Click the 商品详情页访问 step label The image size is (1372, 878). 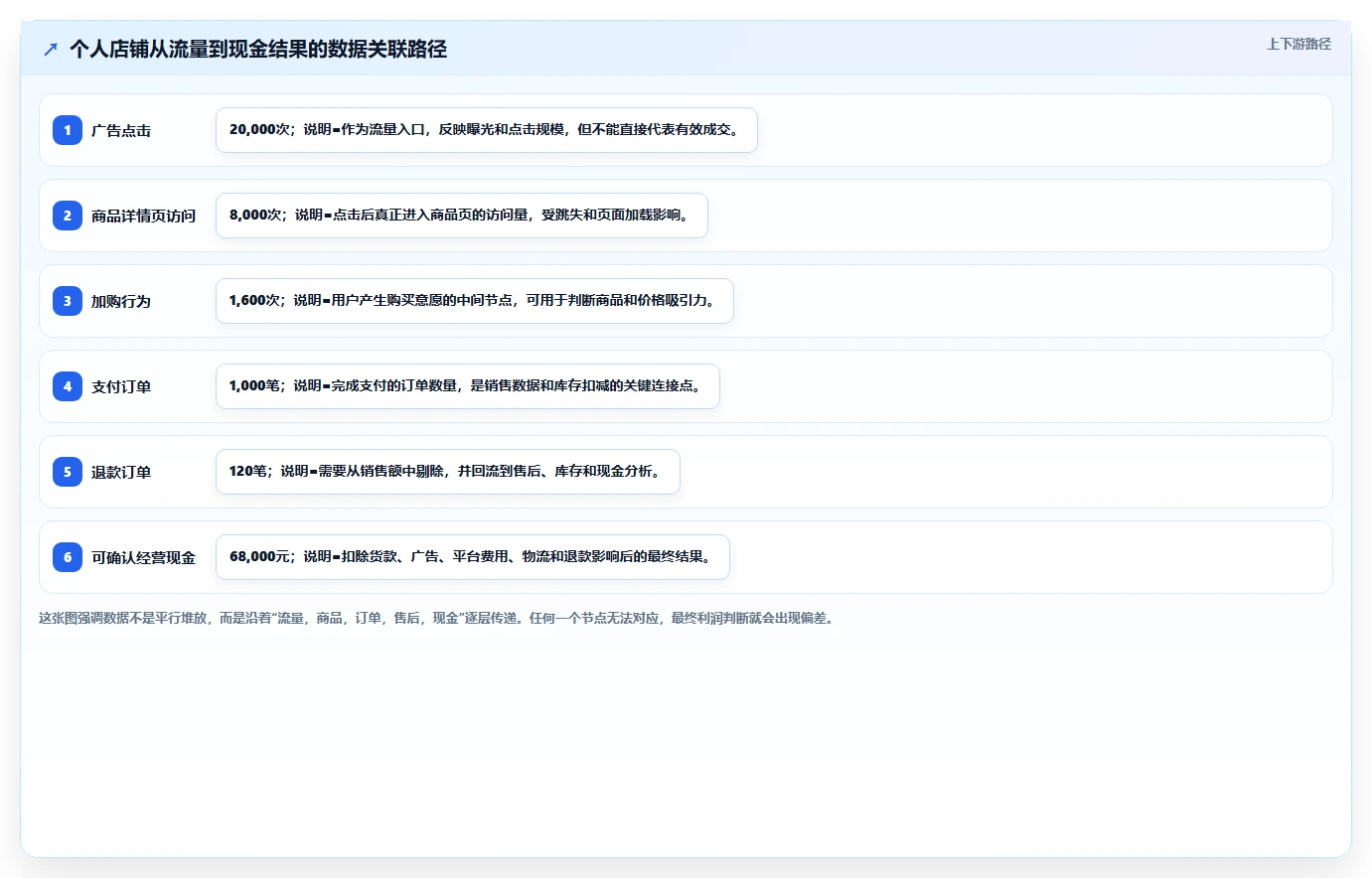click(143, 216)
